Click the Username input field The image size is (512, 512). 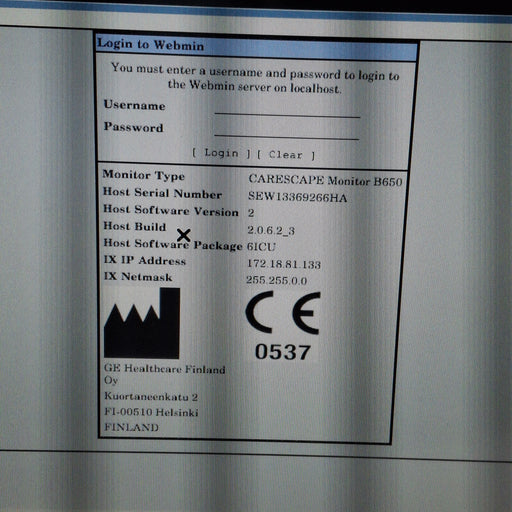(x=287, y=109)
